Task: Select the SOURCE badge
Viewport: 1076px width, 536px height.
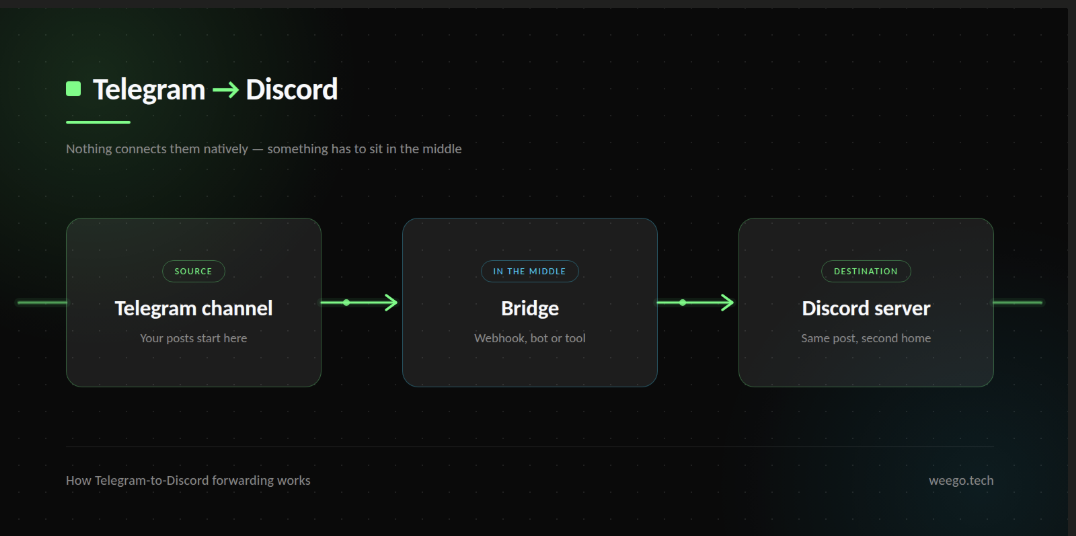Action: (x=194, y=271)
